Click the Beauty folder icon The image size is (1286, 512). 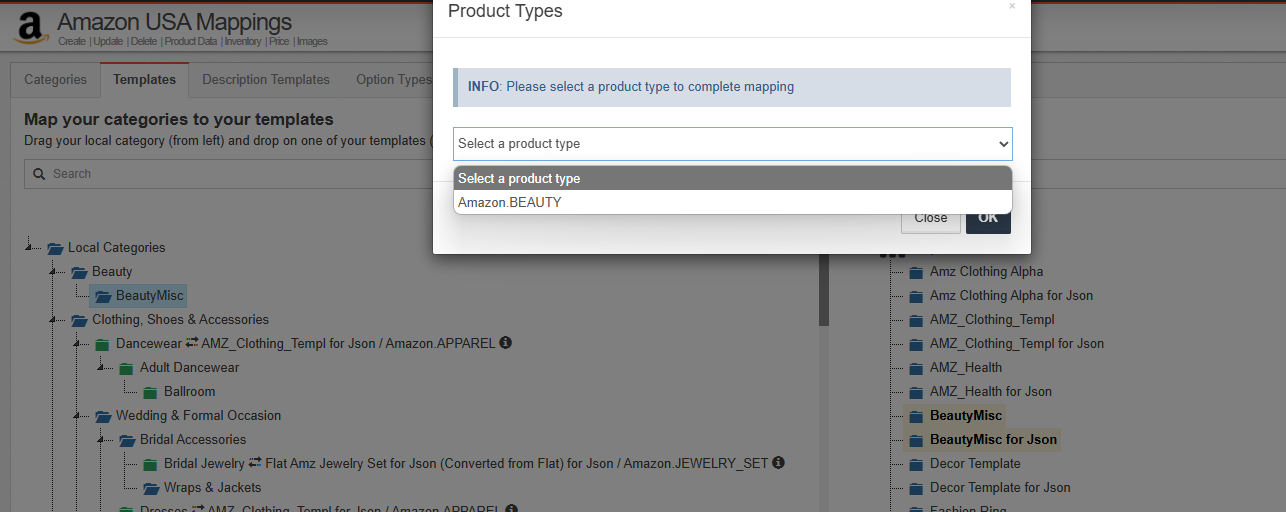click(79, 272)
